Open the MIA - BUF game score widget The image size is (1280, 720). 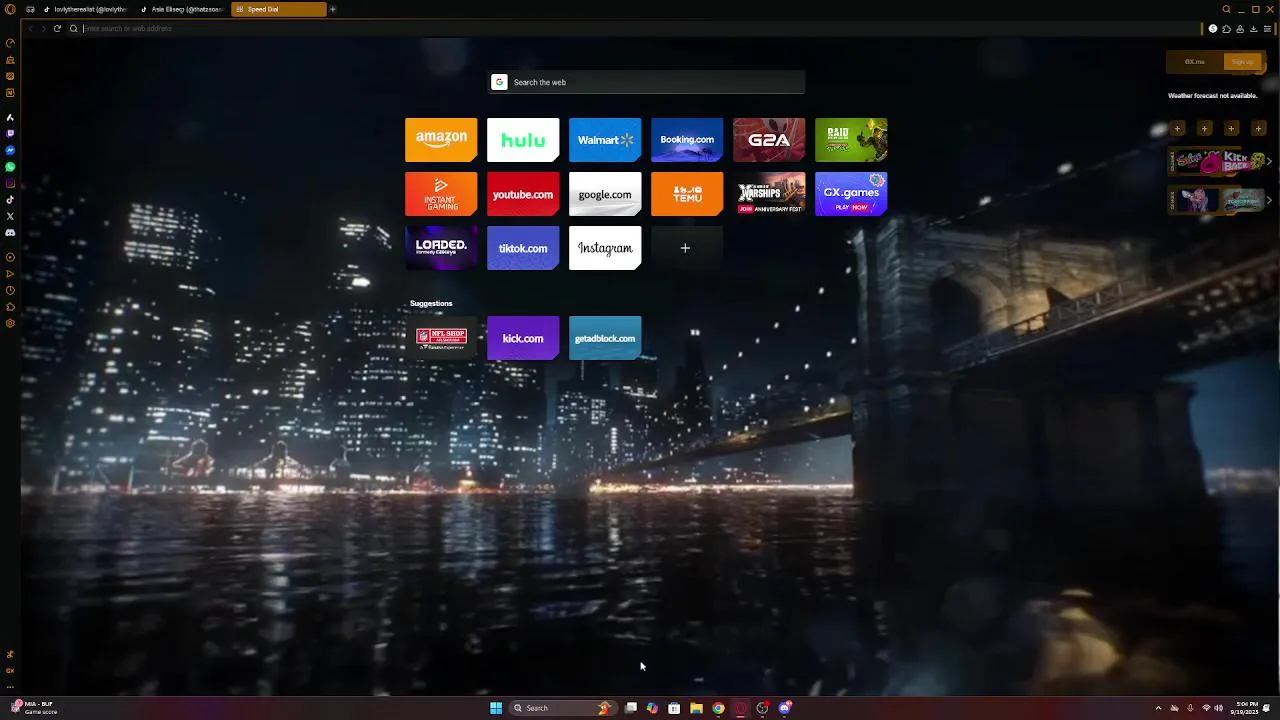(35, 708)
